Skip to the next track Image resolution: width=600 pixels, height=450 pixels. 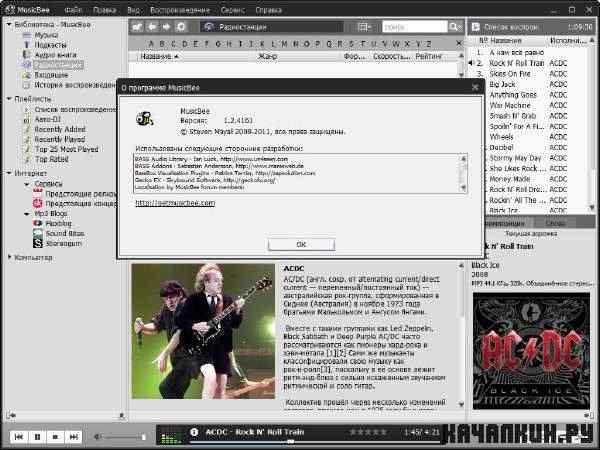[73, 437]
